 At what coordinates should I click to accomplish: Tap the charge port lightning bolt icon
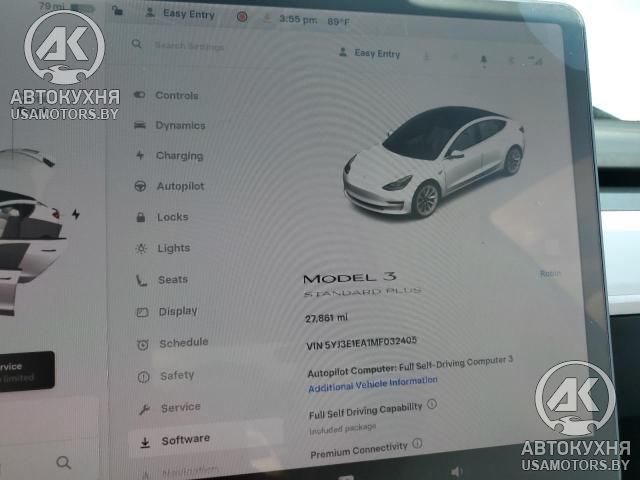pyautogui.click(x=76, y=214)
